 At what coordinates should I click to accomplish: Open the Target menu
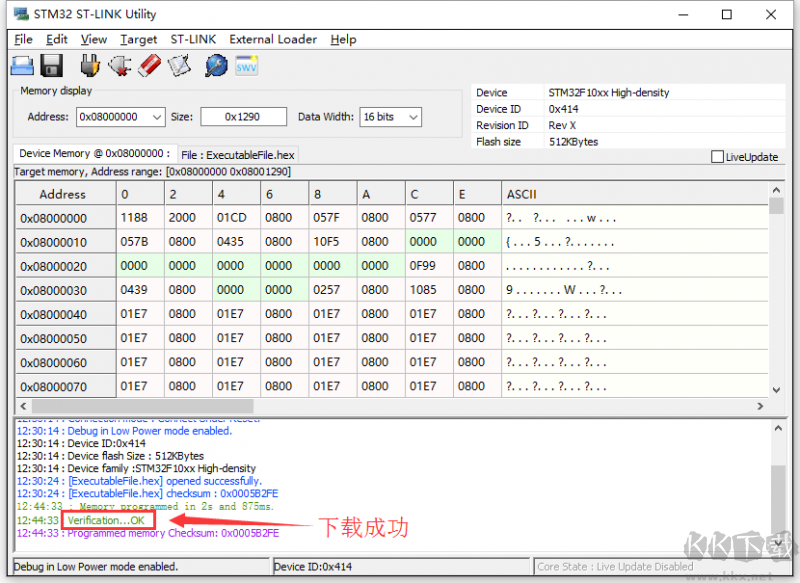coord(138,39)
